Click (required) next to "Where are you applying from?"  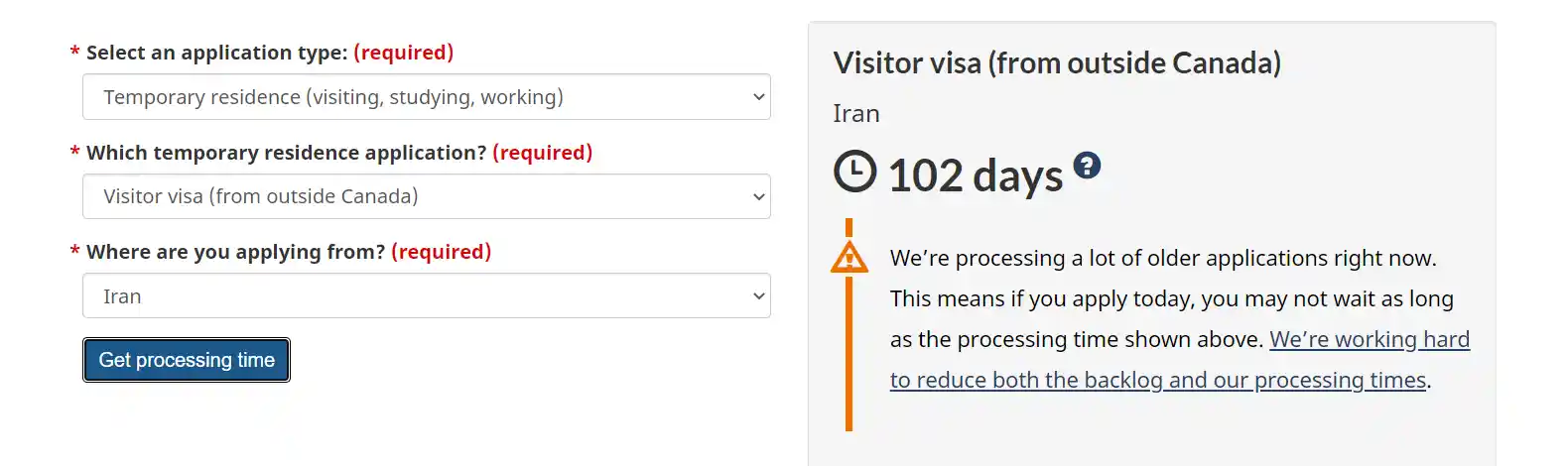coord(441,252)
